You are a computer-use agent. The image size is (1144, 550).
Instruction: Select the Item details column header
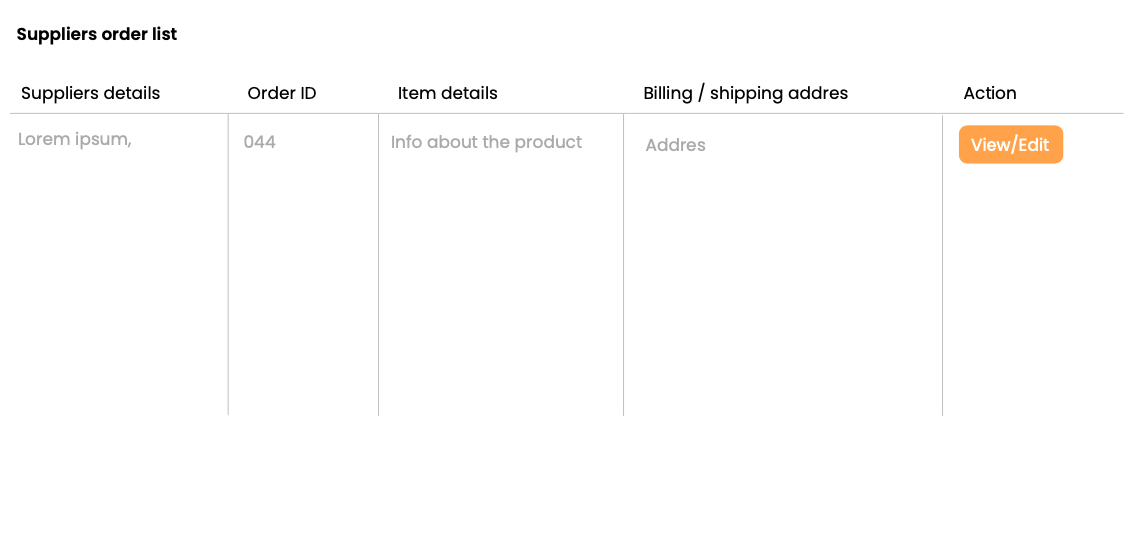tap(448, 93)
